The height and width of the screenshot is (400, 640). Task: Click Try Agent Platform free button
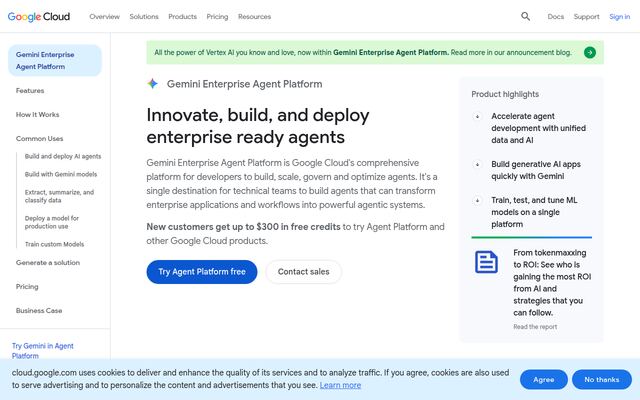202,272
